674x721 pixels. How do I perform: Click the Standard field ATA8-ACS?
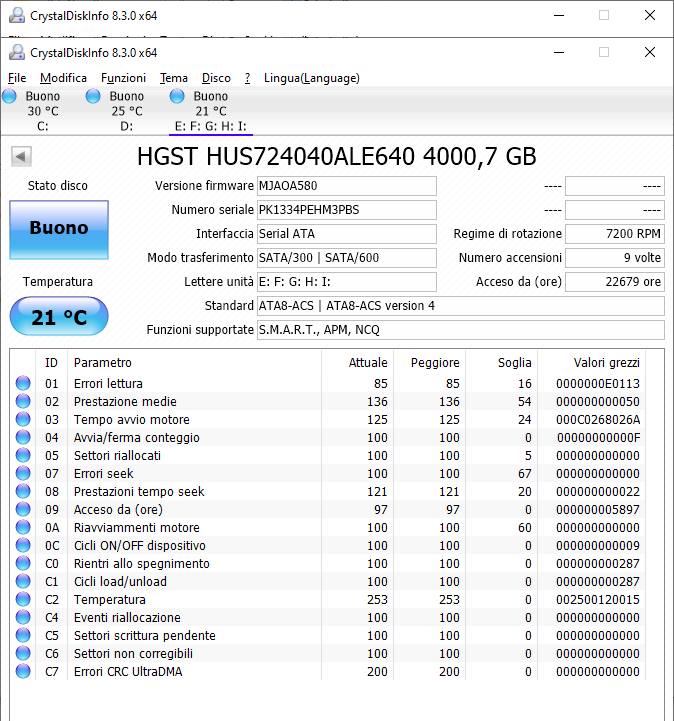[461, 306]
